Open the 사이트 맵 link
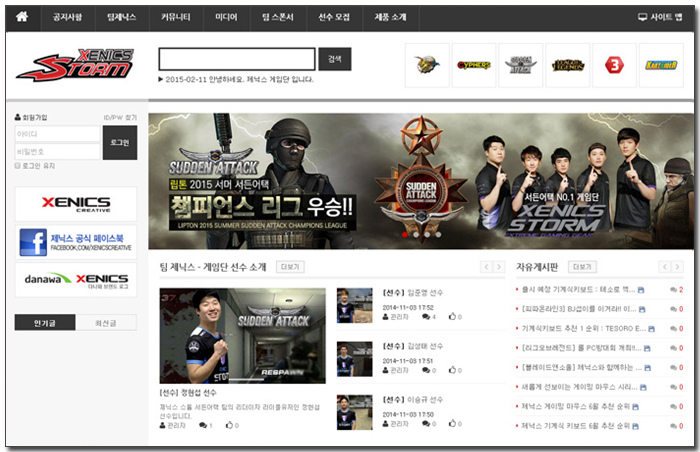The image size is (700, 452). [660, 17]
